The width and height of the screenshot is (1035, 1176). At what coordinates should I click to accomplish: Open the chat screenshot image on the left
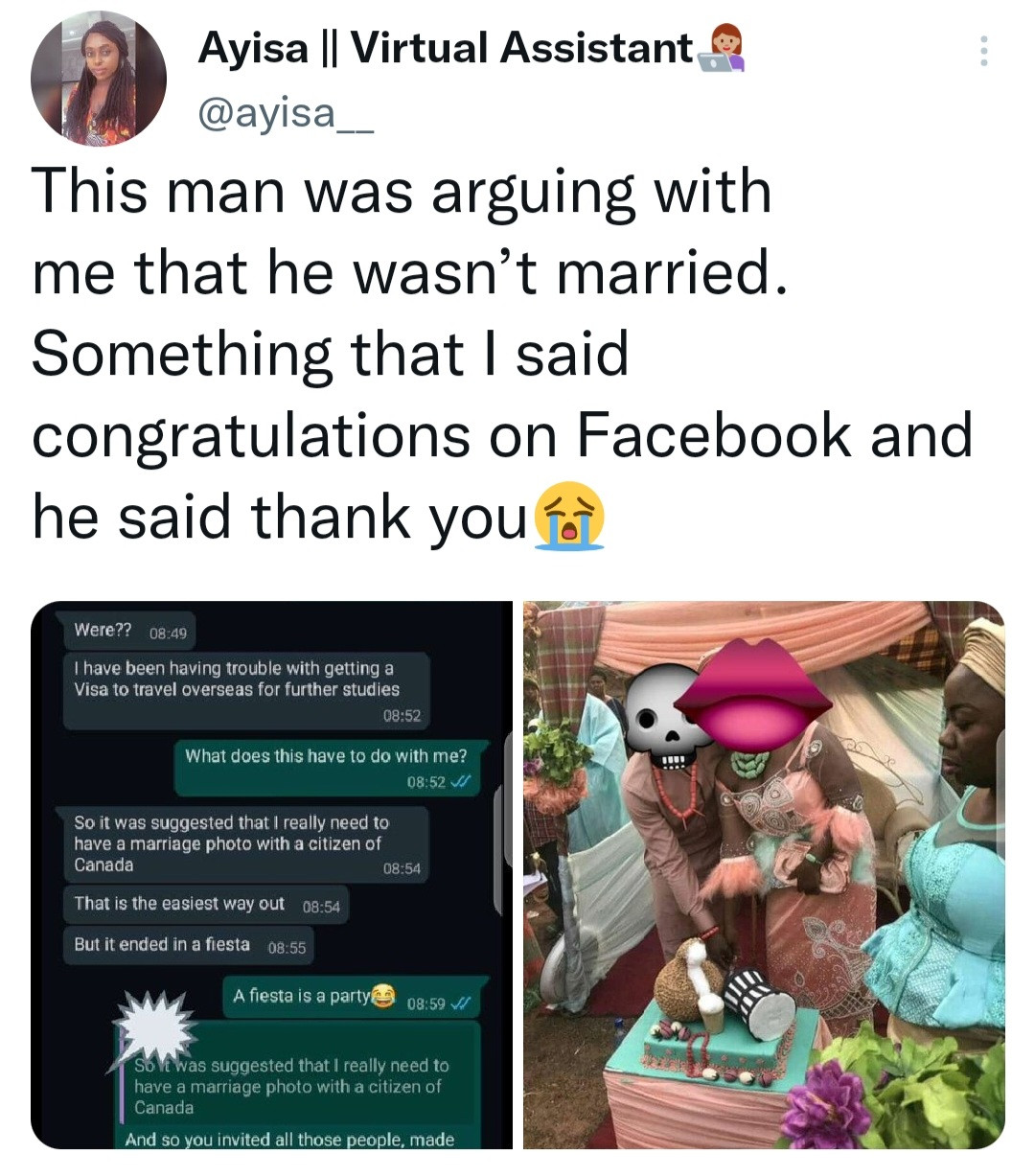(x=272, y=874)
